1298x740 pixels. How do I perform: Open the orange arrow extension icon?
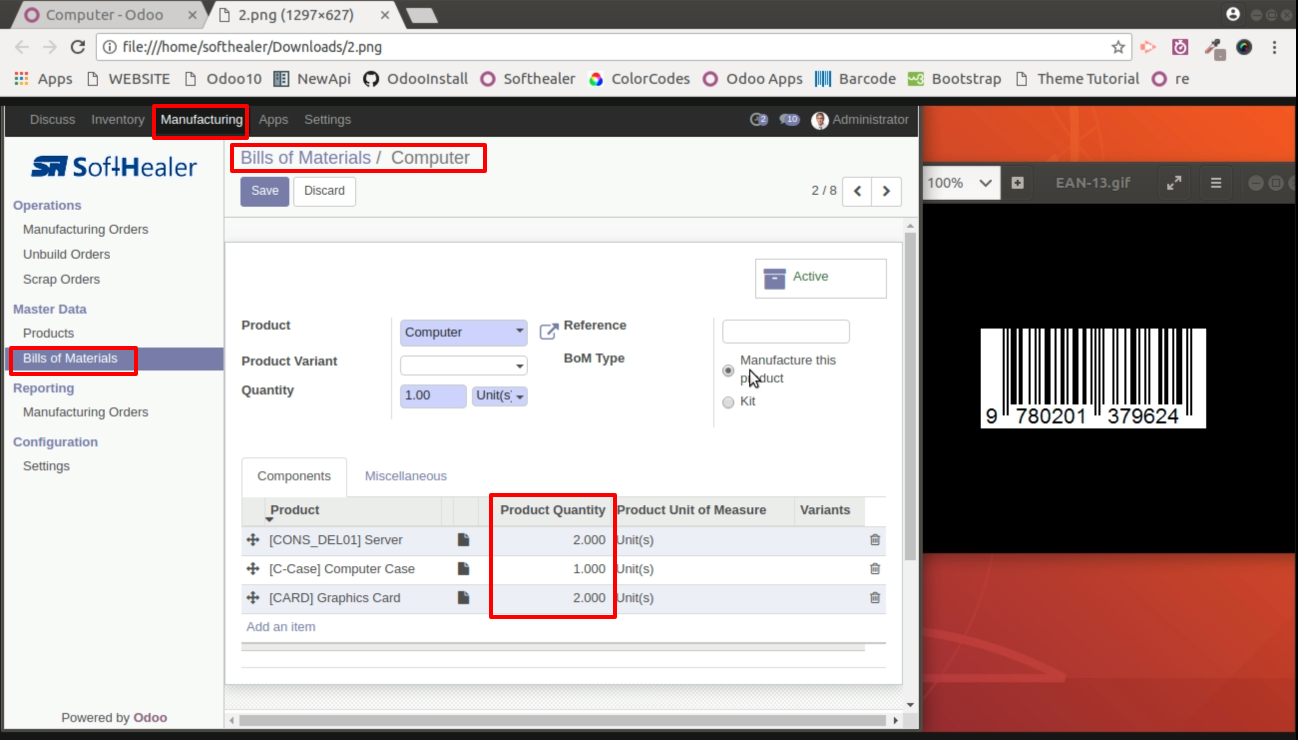[x=1149, y=47]
